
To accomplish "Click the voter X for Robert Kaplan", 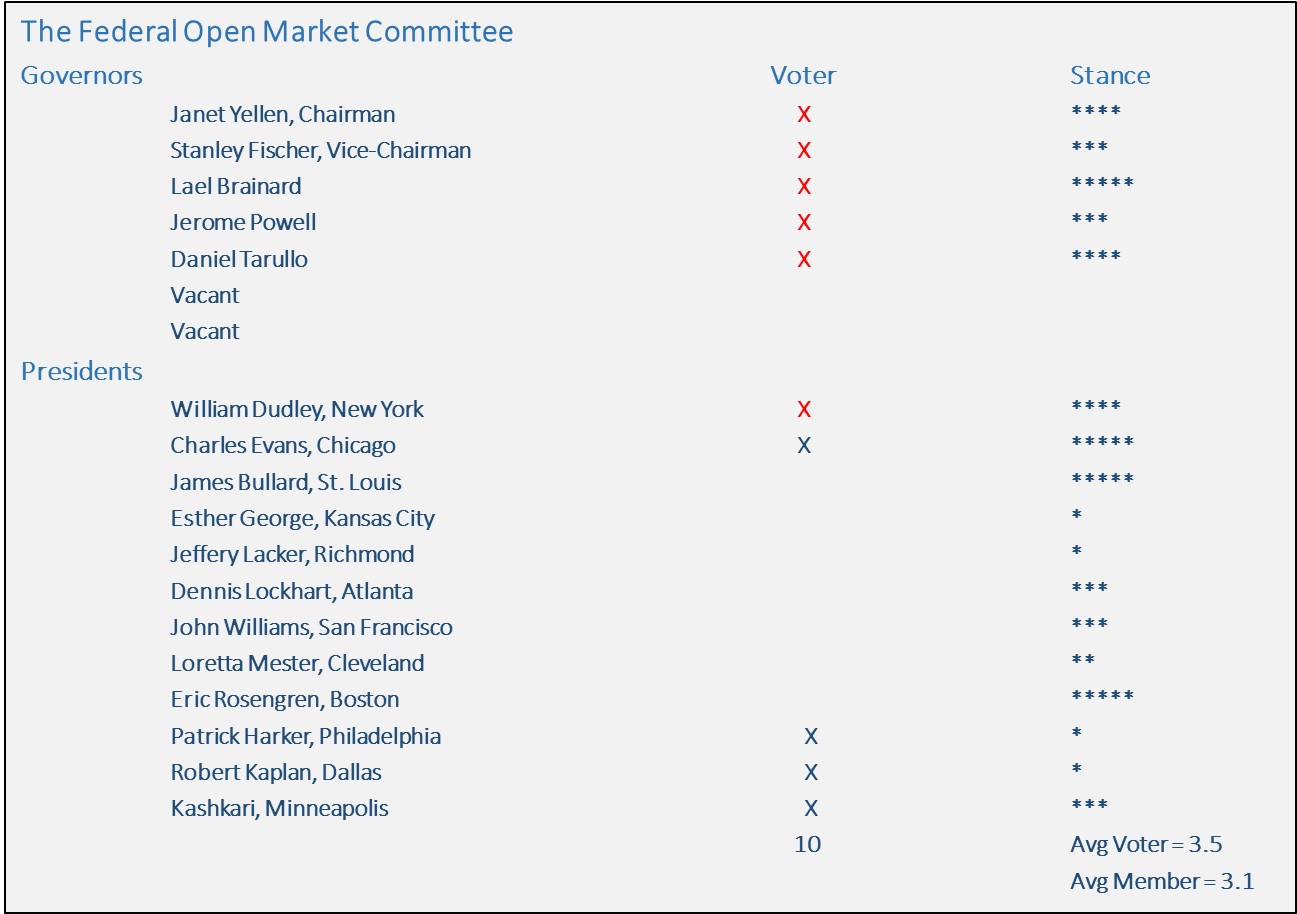I will point(811,773).
